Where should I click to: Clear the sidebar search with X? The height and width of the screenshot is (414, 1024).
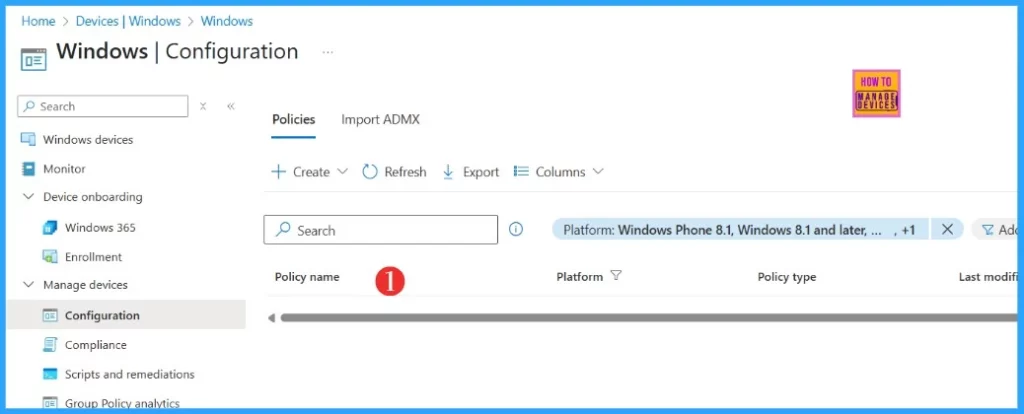tap(203, 106)
